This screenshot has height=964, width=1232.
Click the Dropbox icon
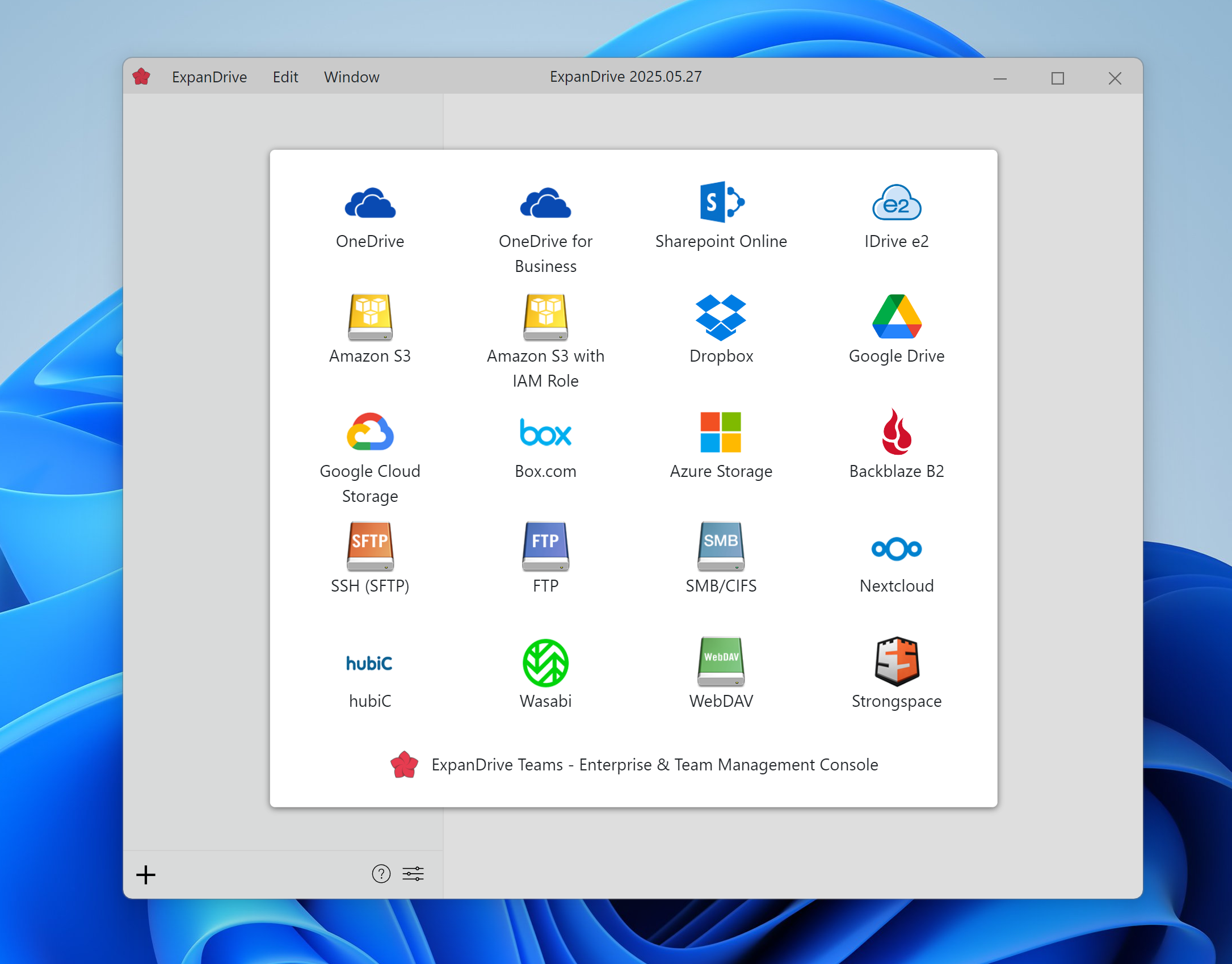[x=721, y=317]
